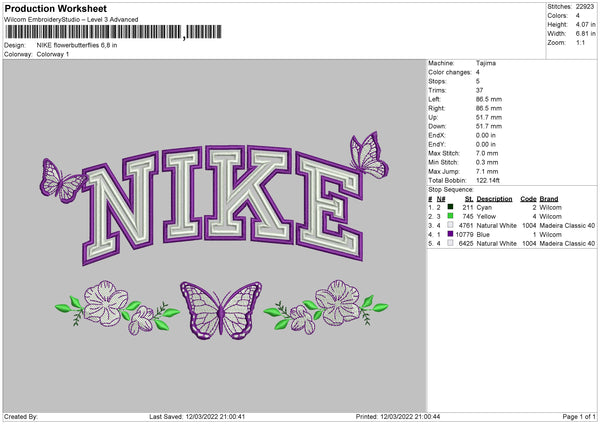Screen dimensions: 600x424
Task: Click the "Right:" extent label
Action: [436, 108]
